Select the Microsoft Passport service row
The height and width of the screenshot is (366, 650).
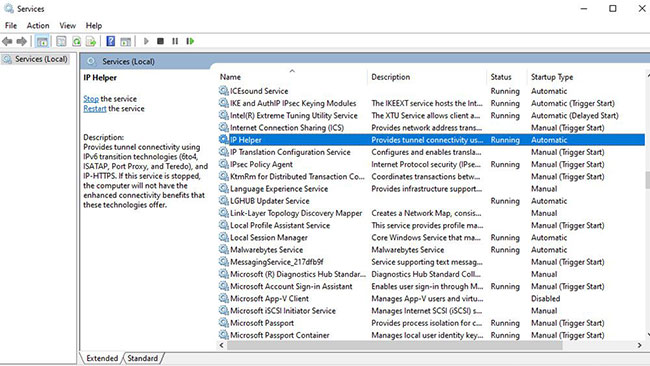coord(431,323)
